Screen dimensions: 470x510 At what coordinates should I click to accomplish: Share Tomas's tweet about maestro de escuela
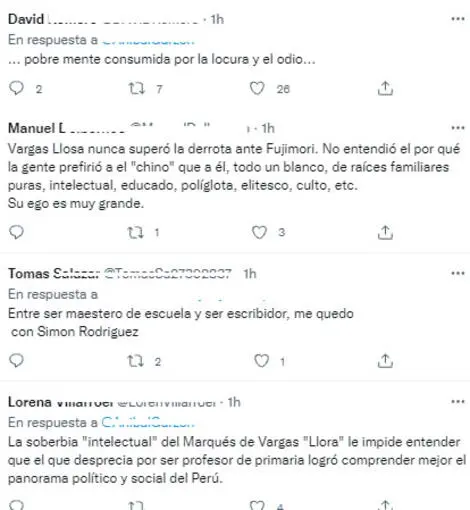coord(385,361)
